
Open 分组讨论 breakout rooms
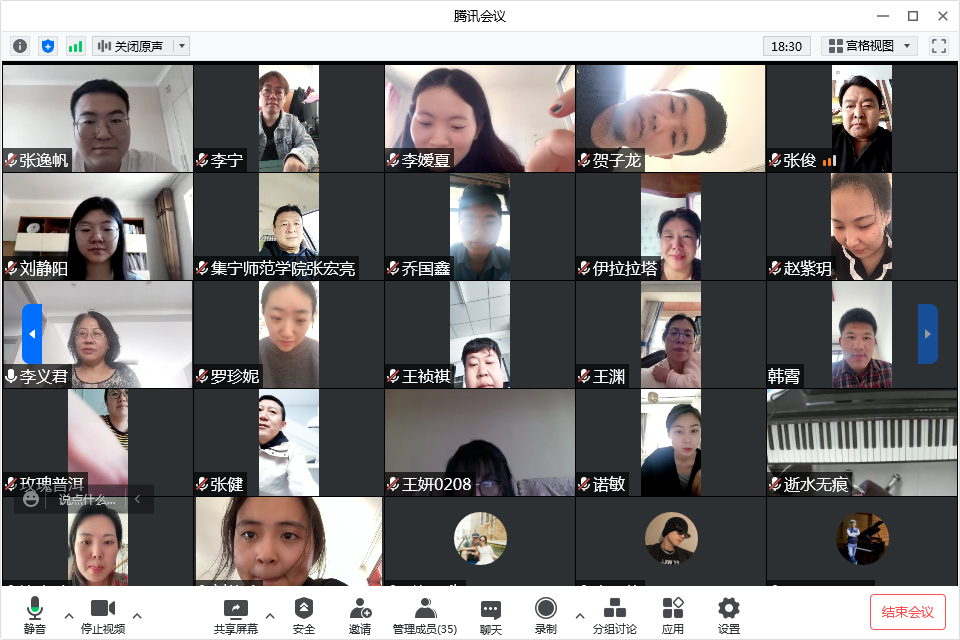tap(614, 615)
